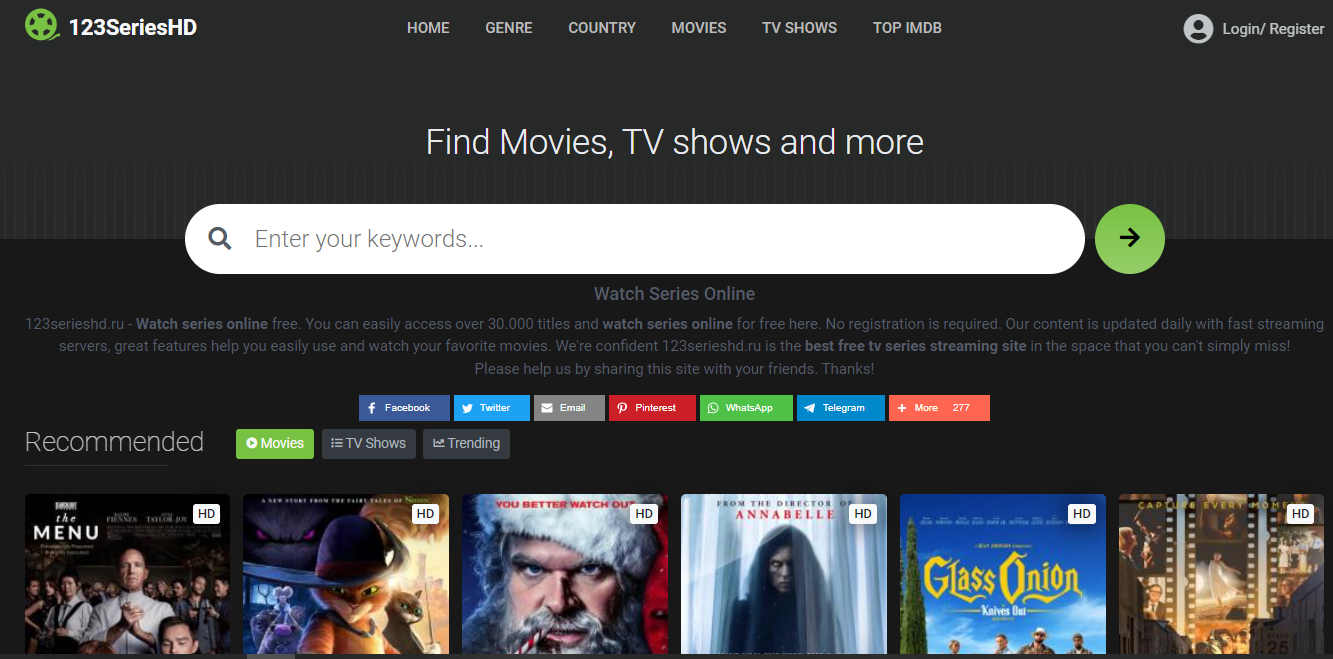Click the share count 277
The image size is (1333, 659).
click(x=961, y=408)
